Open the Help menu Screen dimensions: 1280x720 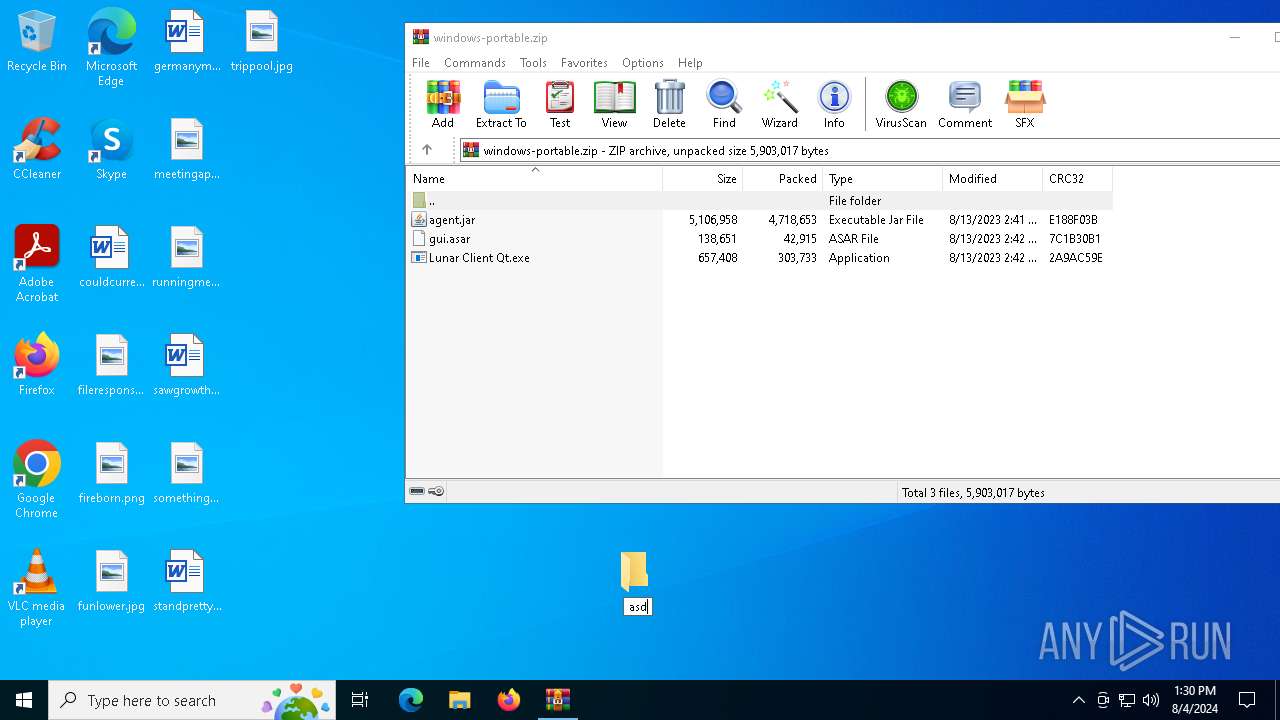690,63
